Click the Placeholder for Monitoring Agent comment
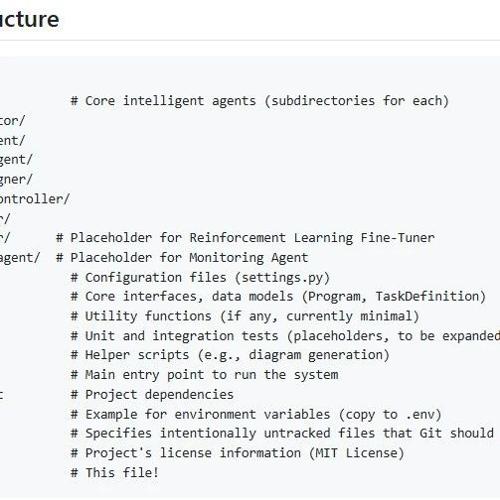The width and height of the screenshot is (500, 500). [182, 258]
